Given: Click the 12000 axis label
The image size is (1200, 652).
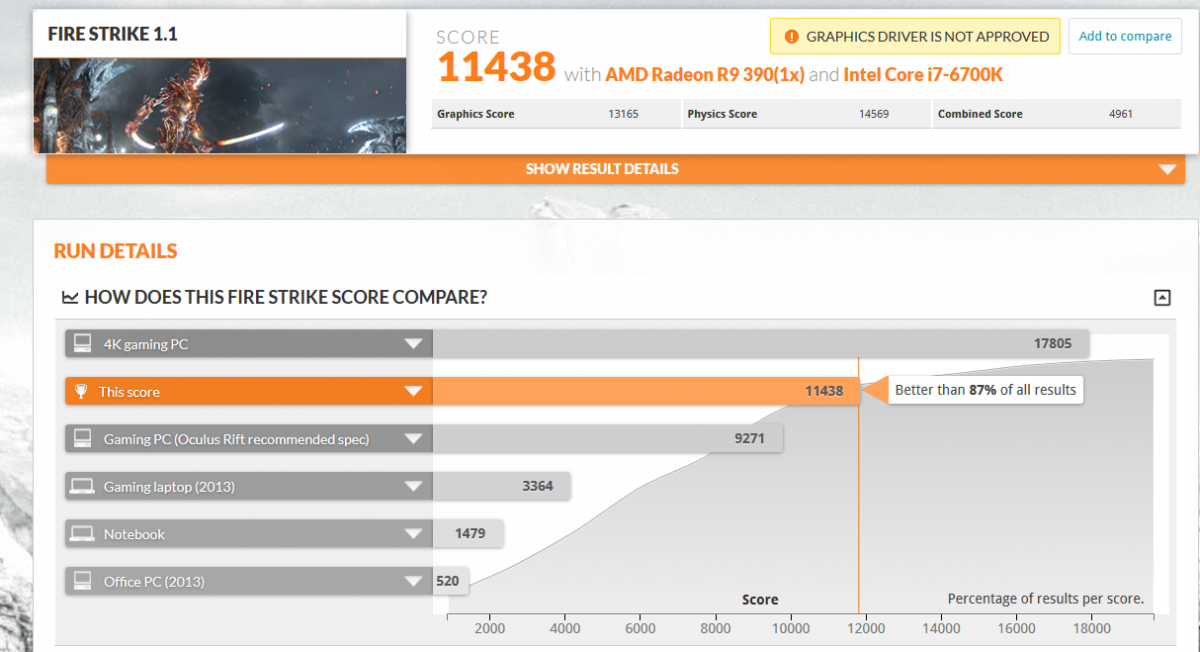Looking at the screenshot, I should [865, 629].
